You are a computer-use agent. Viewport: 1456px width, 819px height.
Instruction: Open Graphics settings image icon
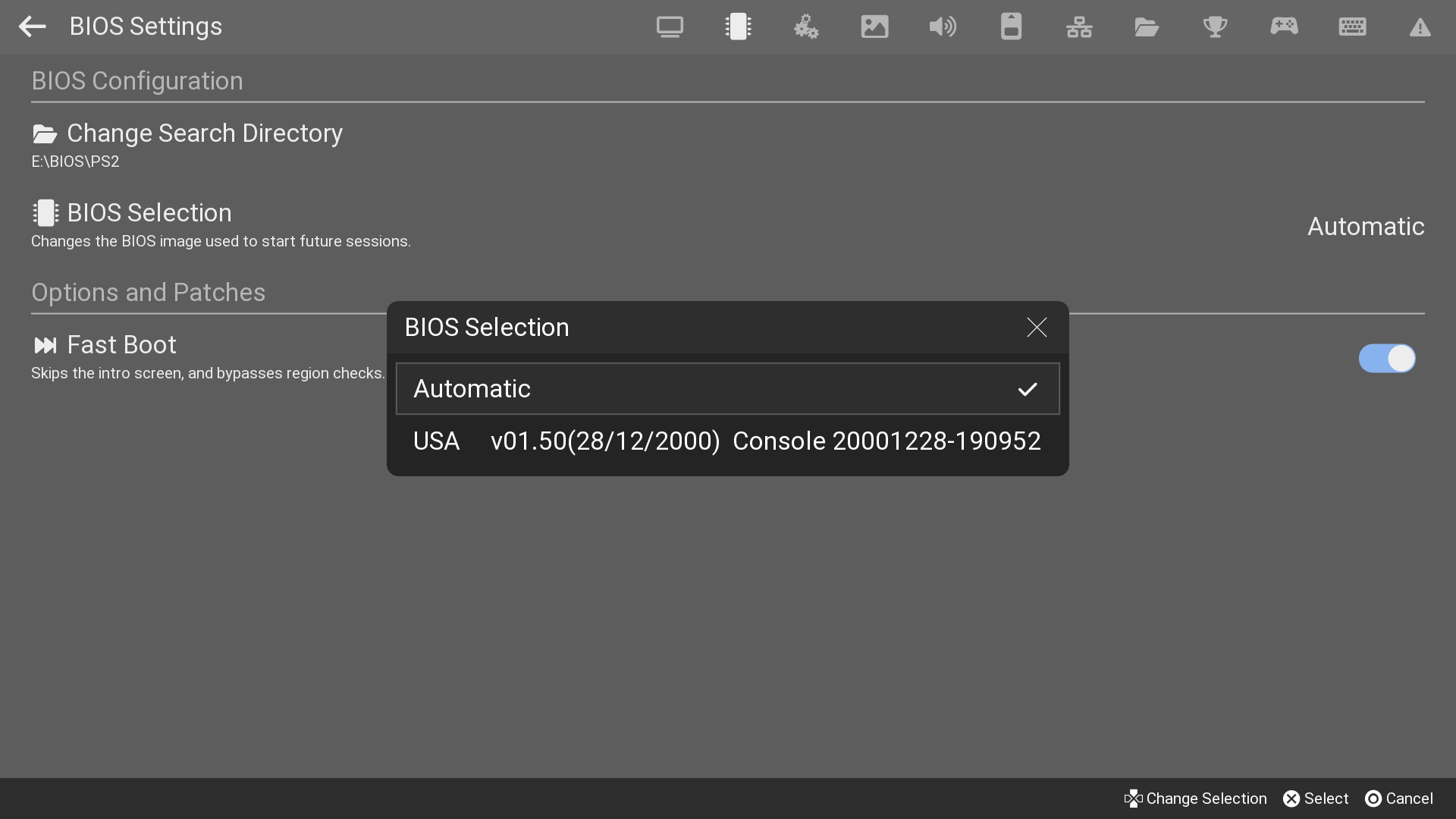(x=874, y=27)
